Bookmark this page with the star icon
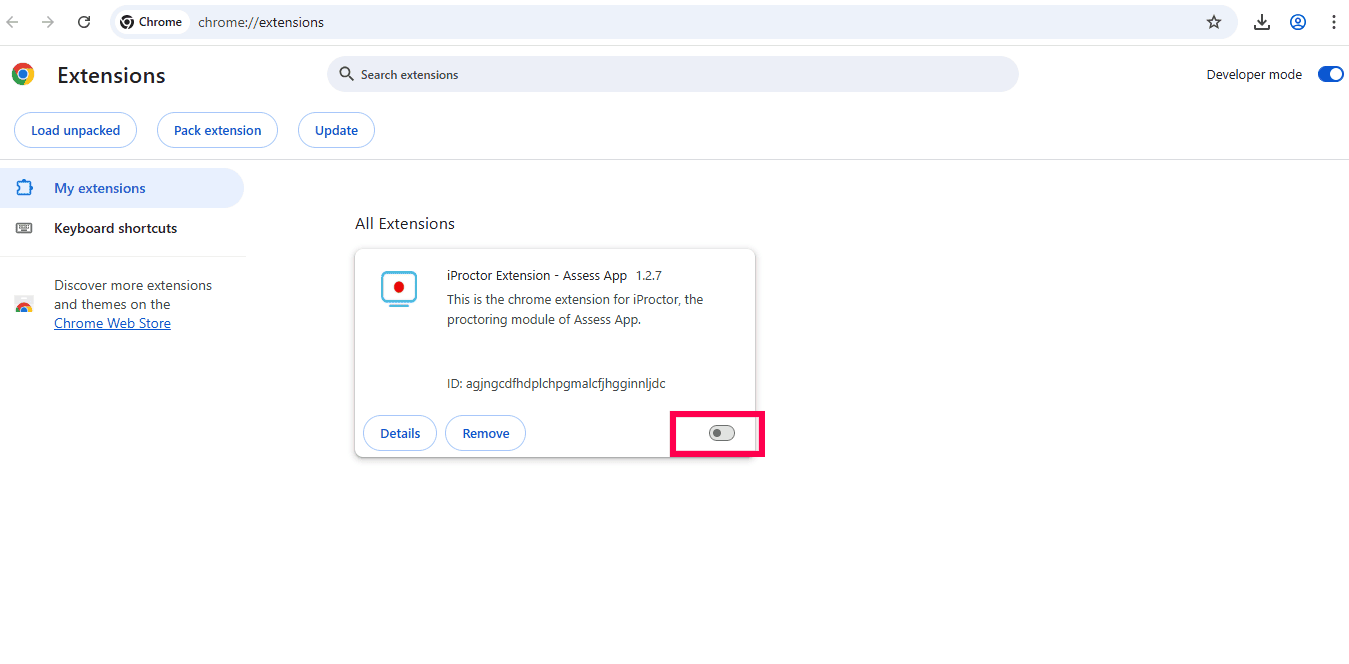The height and width of the screenshot is (664, 1349). [x=1213, y=22]
